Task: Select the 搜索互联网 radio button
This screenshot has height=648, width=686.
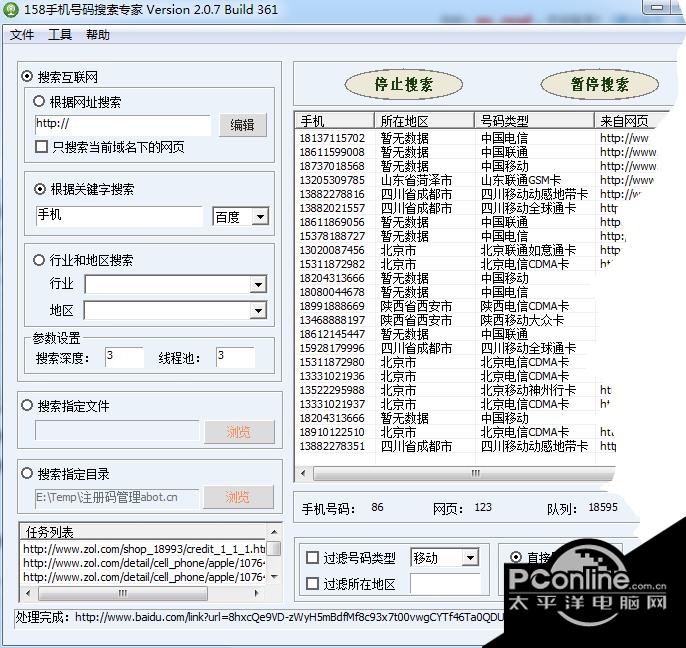Action: (27, 77)
